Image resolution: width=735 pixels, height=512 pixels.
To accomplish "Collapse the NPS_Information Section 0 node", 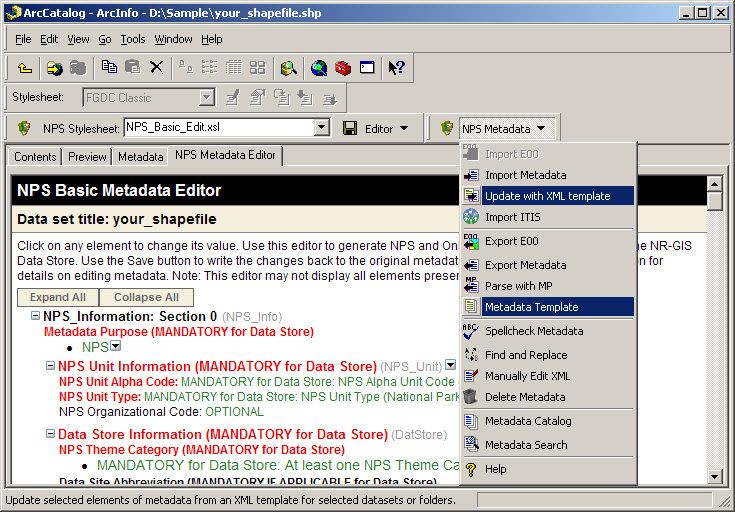I will pyautogui.click(x=35, y=316).
